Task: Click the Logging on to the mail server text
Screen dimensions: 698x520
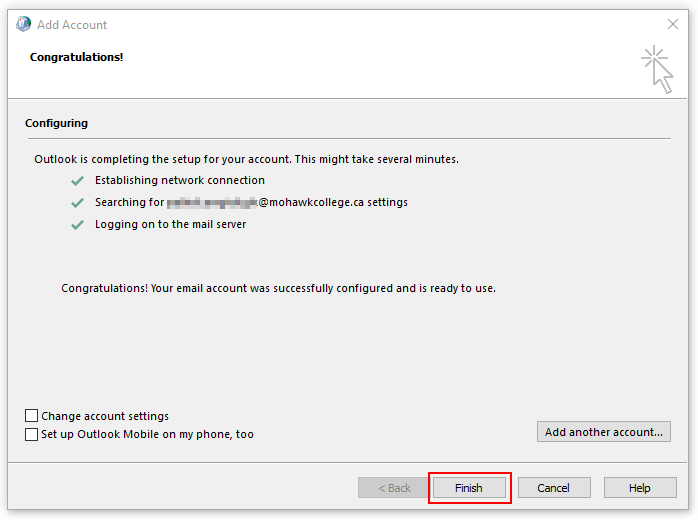Action: (170, 225)
